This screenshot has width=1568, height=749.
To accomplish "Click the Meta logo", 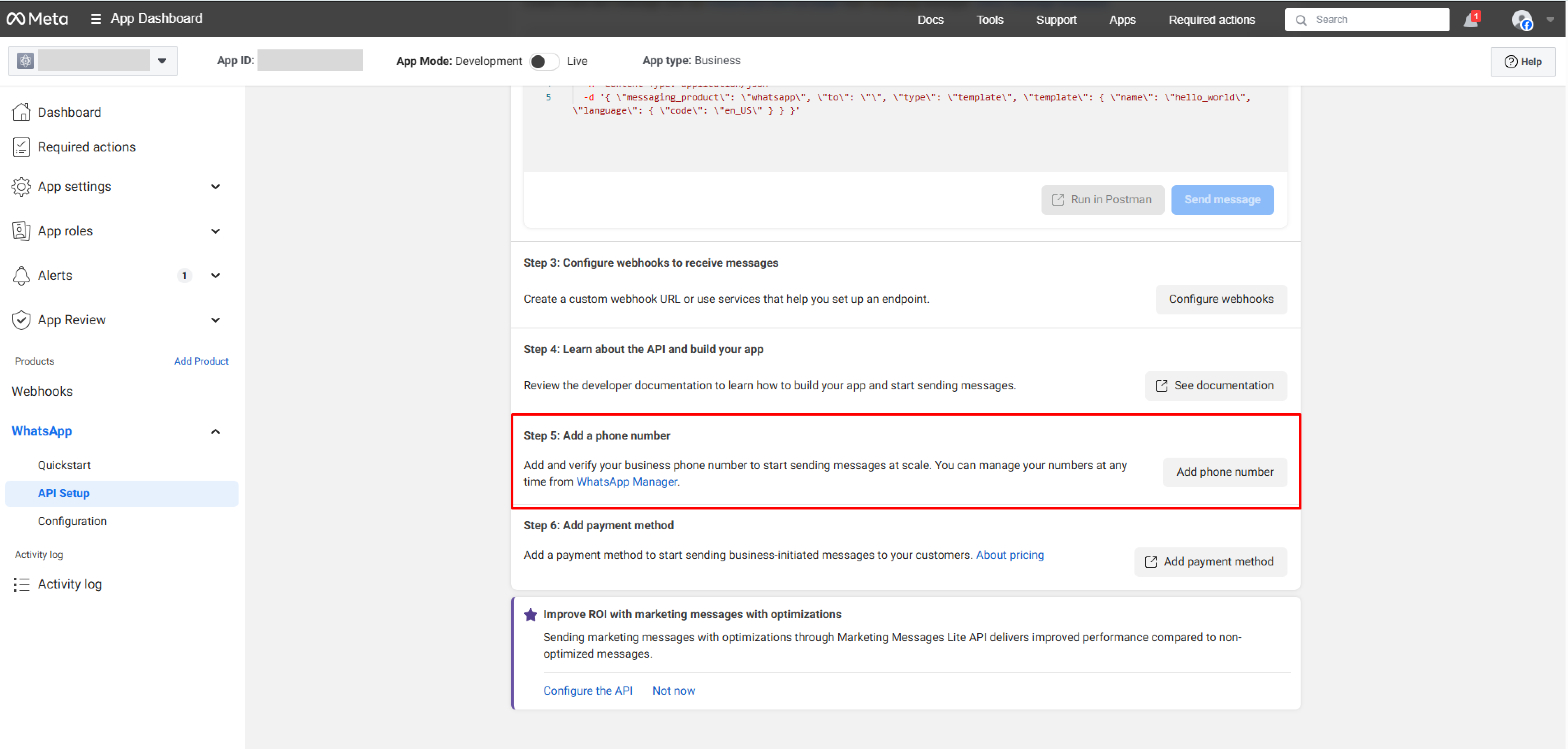I will (38, 18).
